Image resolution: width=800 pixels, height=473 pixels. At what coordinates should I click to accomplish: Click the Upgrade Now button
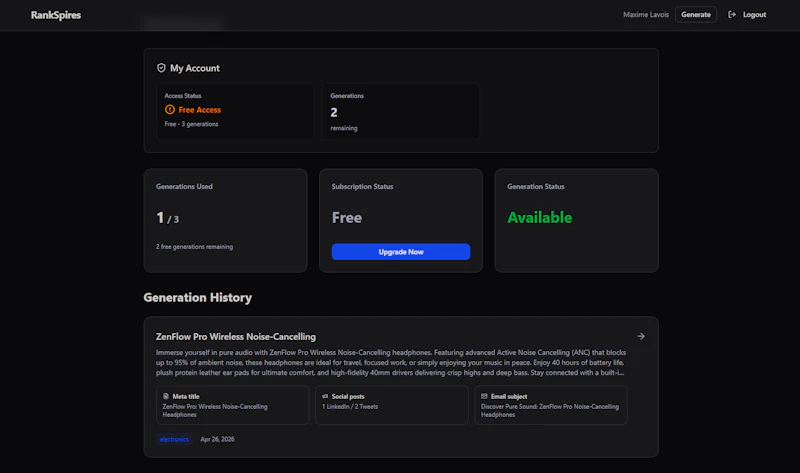coord(401,252)
